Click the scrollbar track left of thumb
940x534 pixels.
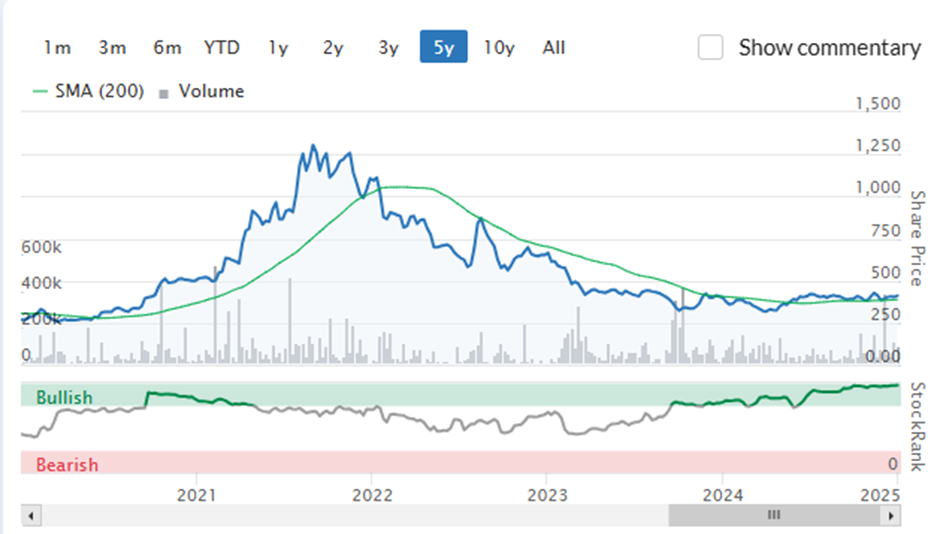click(354, 515)
